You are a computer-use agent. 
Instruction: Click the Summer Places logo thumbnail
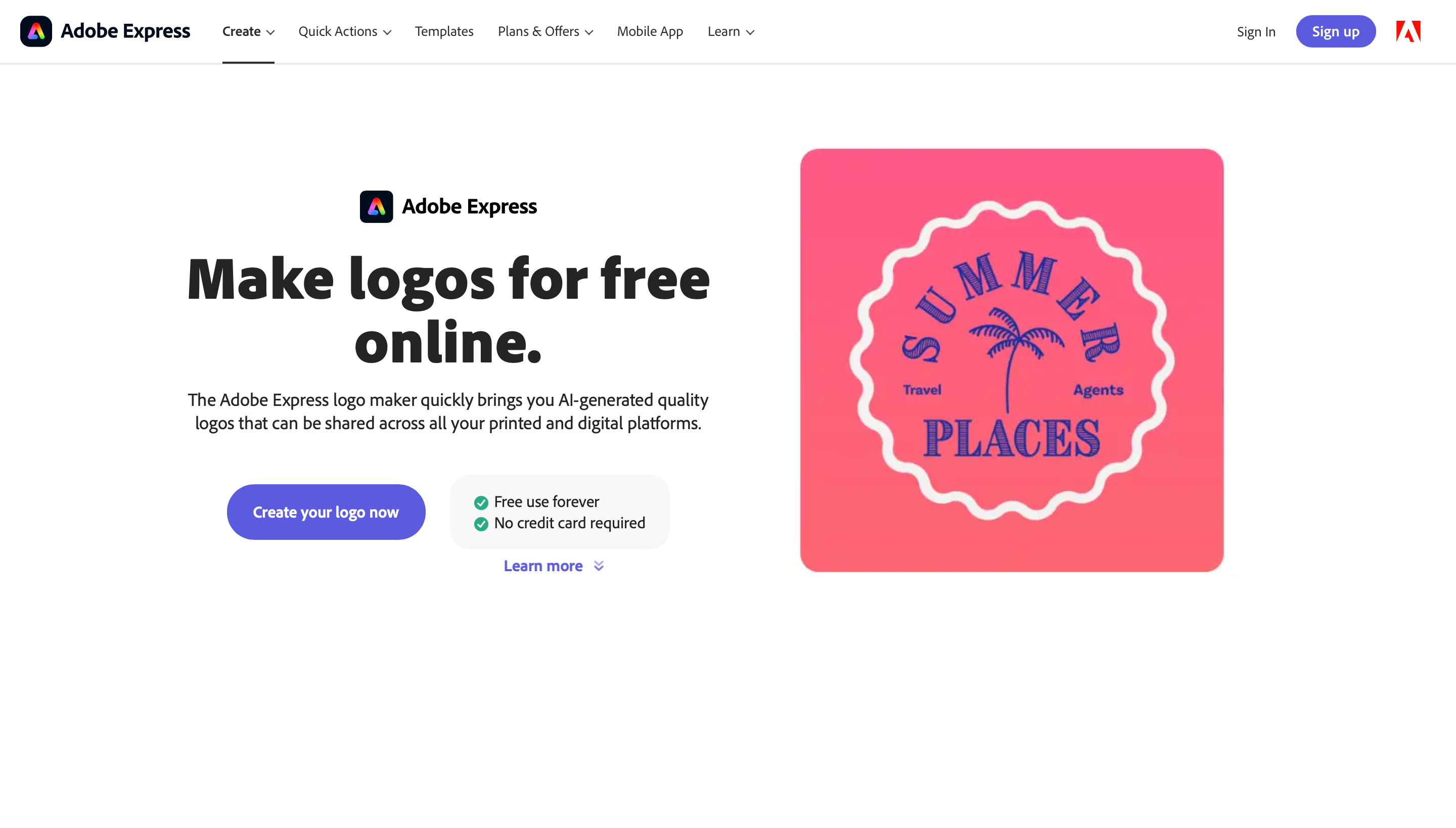point(1012,360)
